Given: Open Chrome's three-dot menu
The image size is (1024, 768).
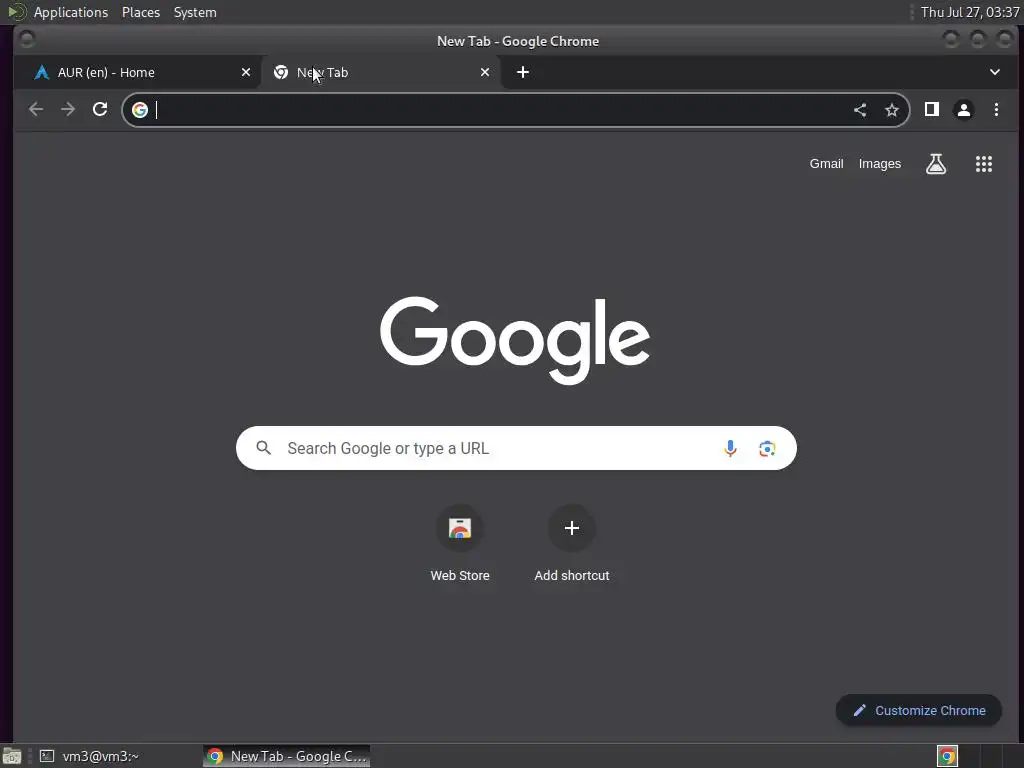Looking at the screenshot, I should click(x=997, y=110).
